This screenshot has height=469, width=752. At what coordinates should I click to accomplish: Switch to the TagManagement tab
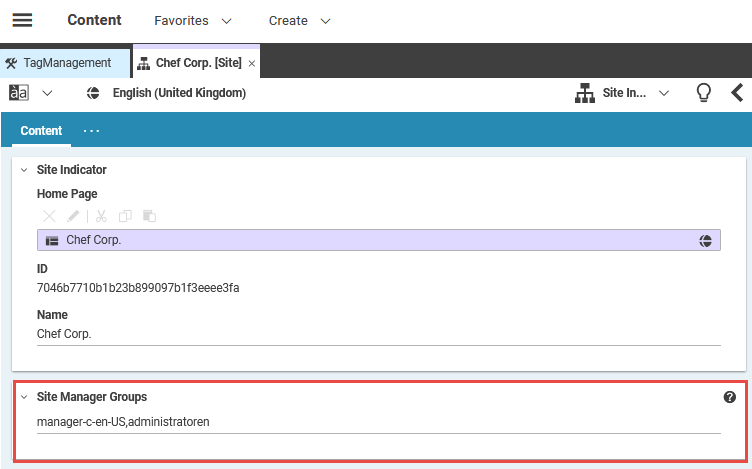pos(66,63)
